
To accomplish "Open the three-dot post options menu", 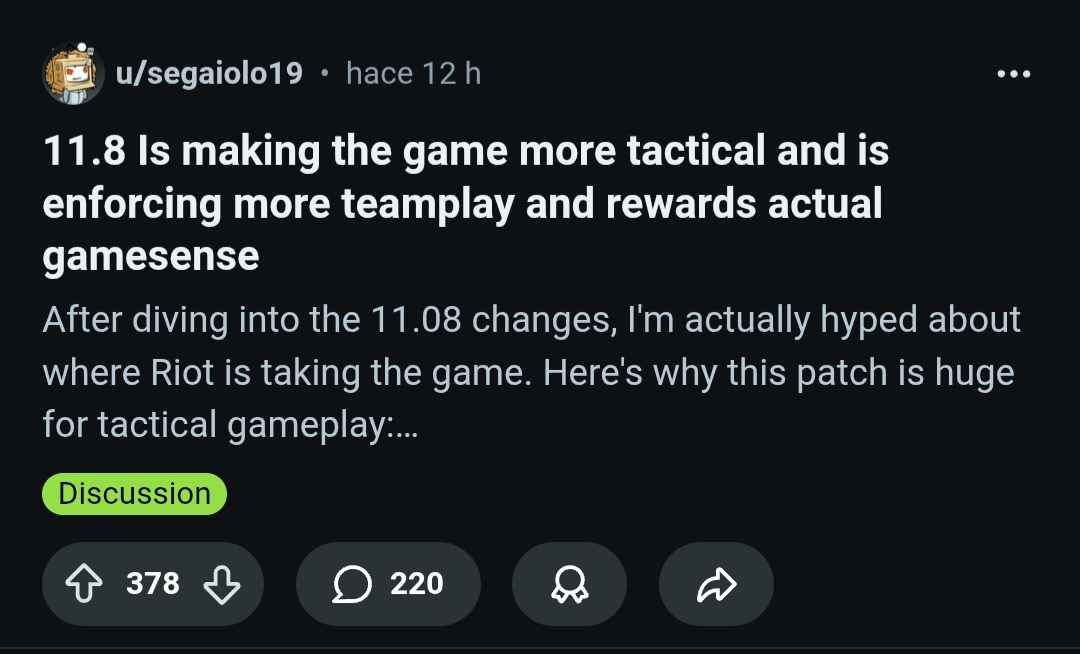I will tap(1013, 74).
